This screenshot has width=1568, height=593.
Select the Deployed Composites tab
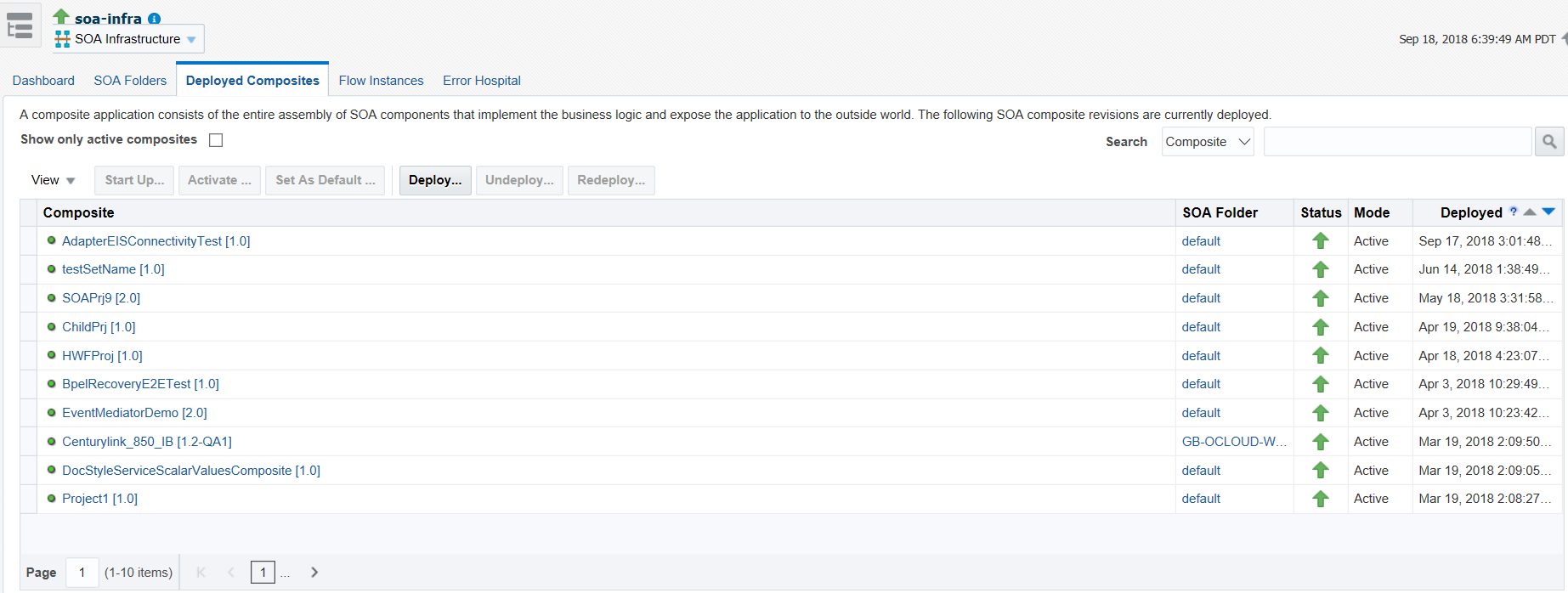252,81
